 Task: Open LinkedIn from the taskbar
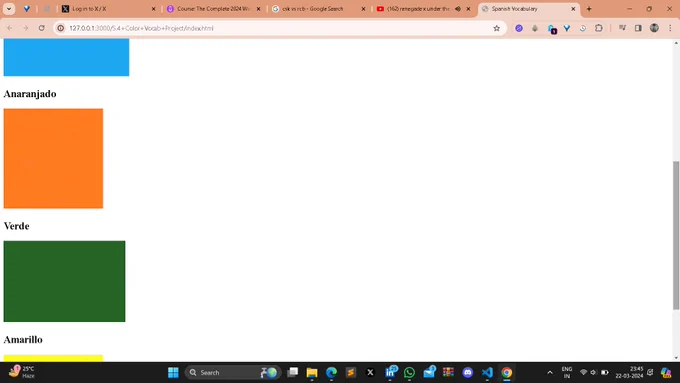pos(390,372)
